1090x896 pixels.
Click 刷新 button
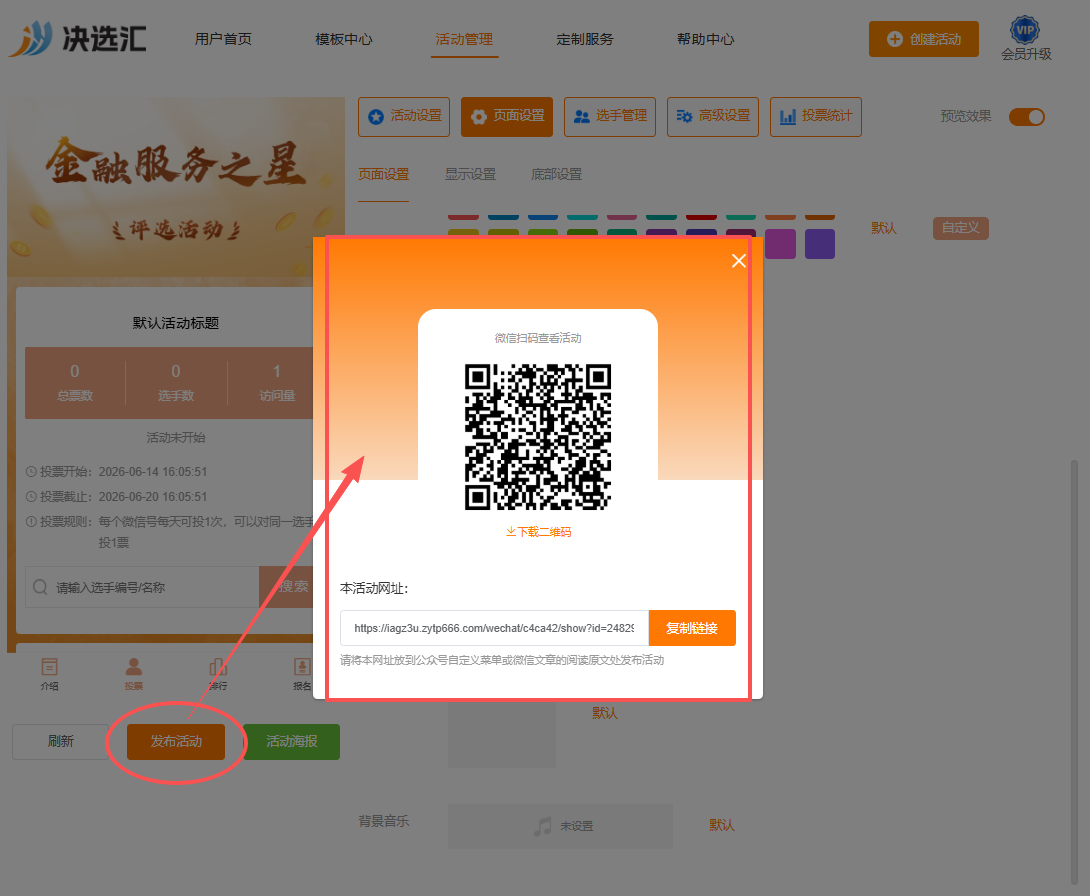(60, 742)
